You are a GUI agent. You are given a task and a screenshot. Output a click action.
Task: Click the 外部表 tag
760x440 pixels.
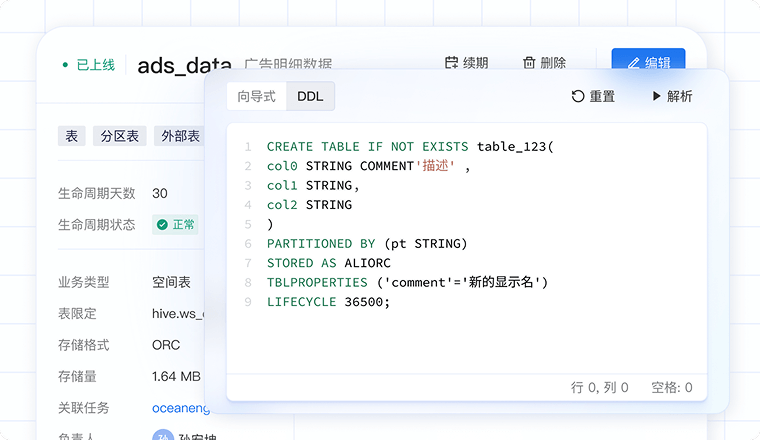pyautogui.click(x=178, y=136)
